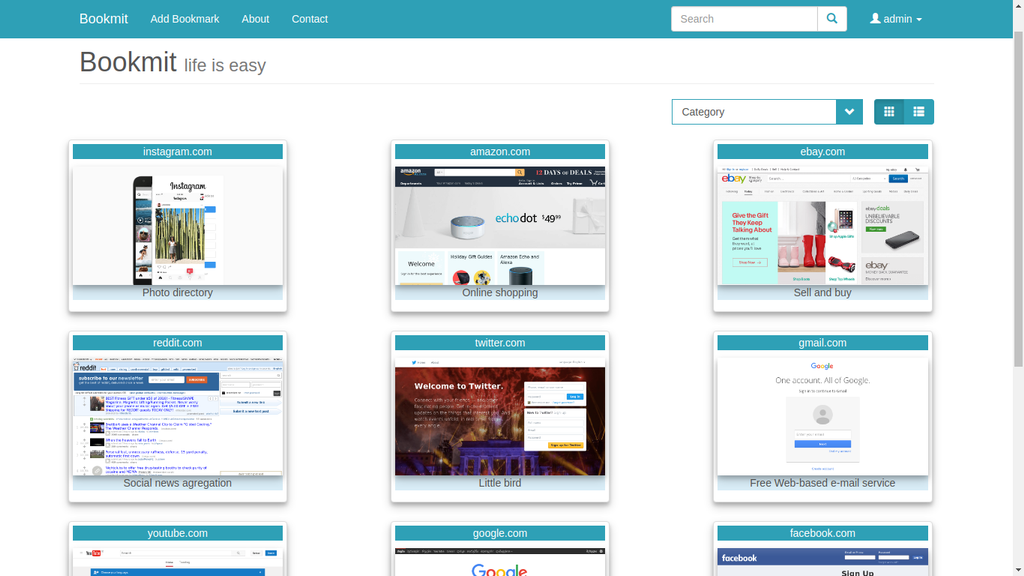The width and height of the screenshot is (1024, 576).
Task: Open the ebay.com bookmark title
Action: 822,152
